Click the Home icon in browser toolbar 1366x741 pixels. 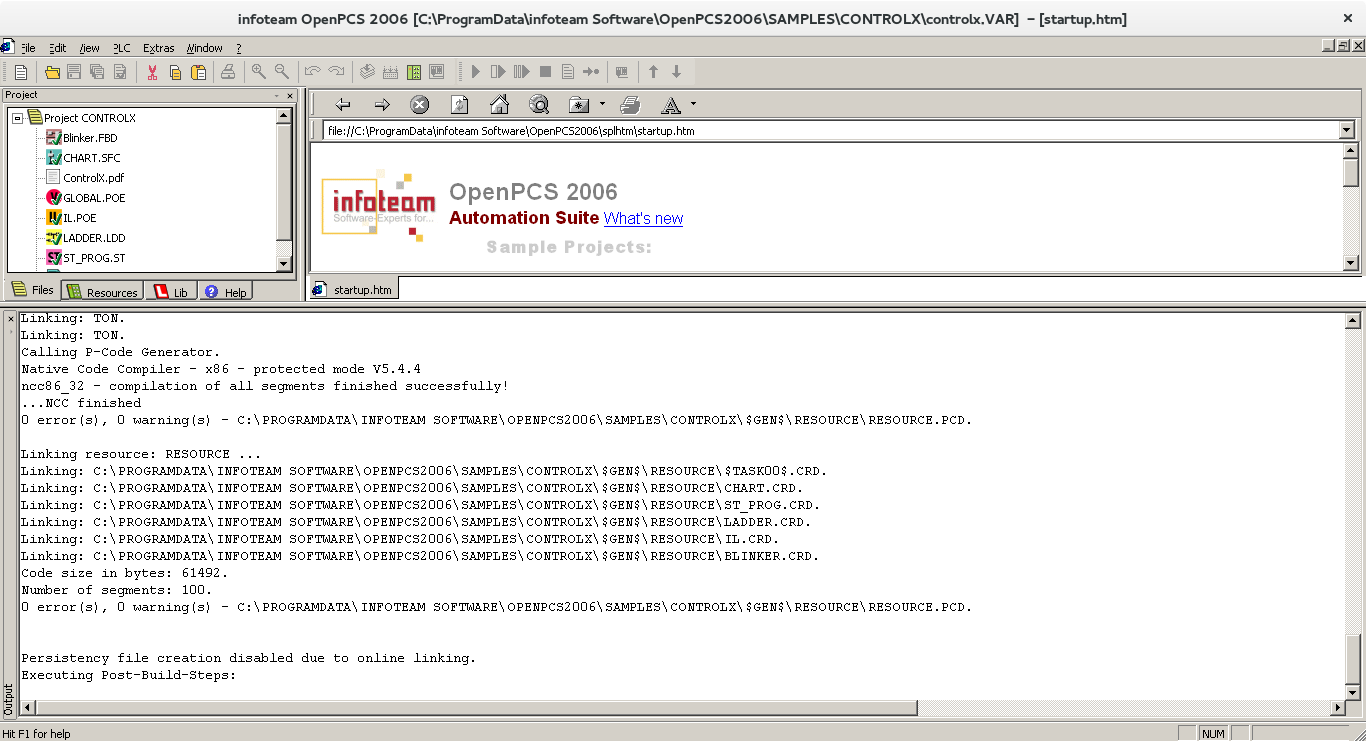click(x=499, y=104)
